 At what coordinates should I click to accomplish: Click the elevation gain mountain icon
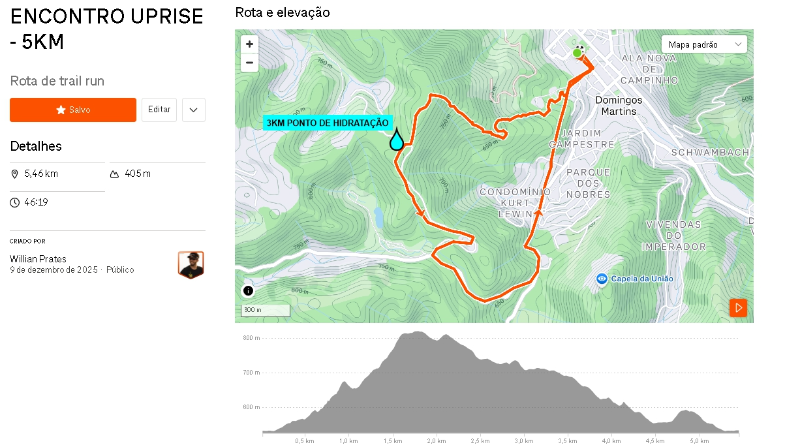tap(114, 174)
